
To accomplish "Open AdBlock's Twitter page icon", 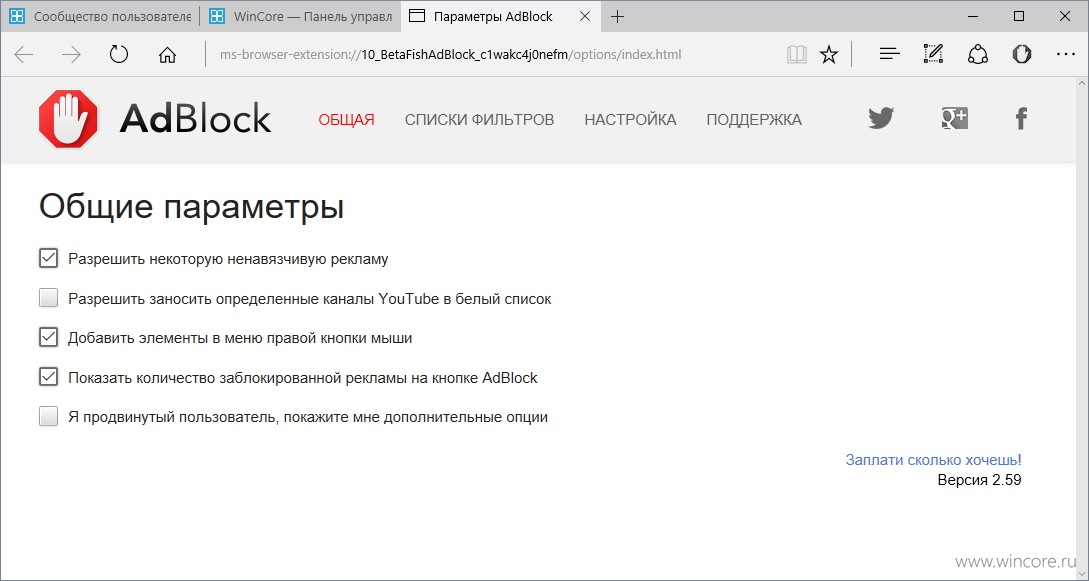I will pyautogui.click(x=881, y=119).
